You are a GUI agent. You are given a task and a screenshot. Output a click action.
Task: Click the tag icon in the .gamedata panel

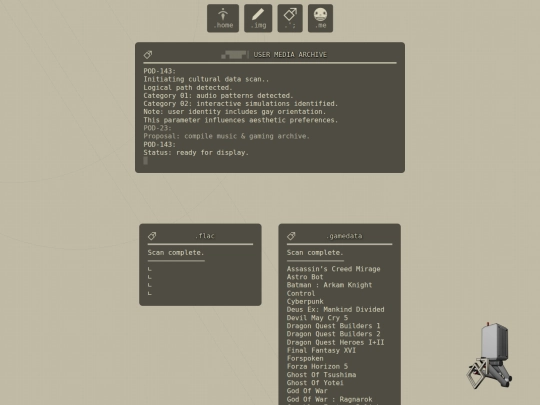[291, 236]
